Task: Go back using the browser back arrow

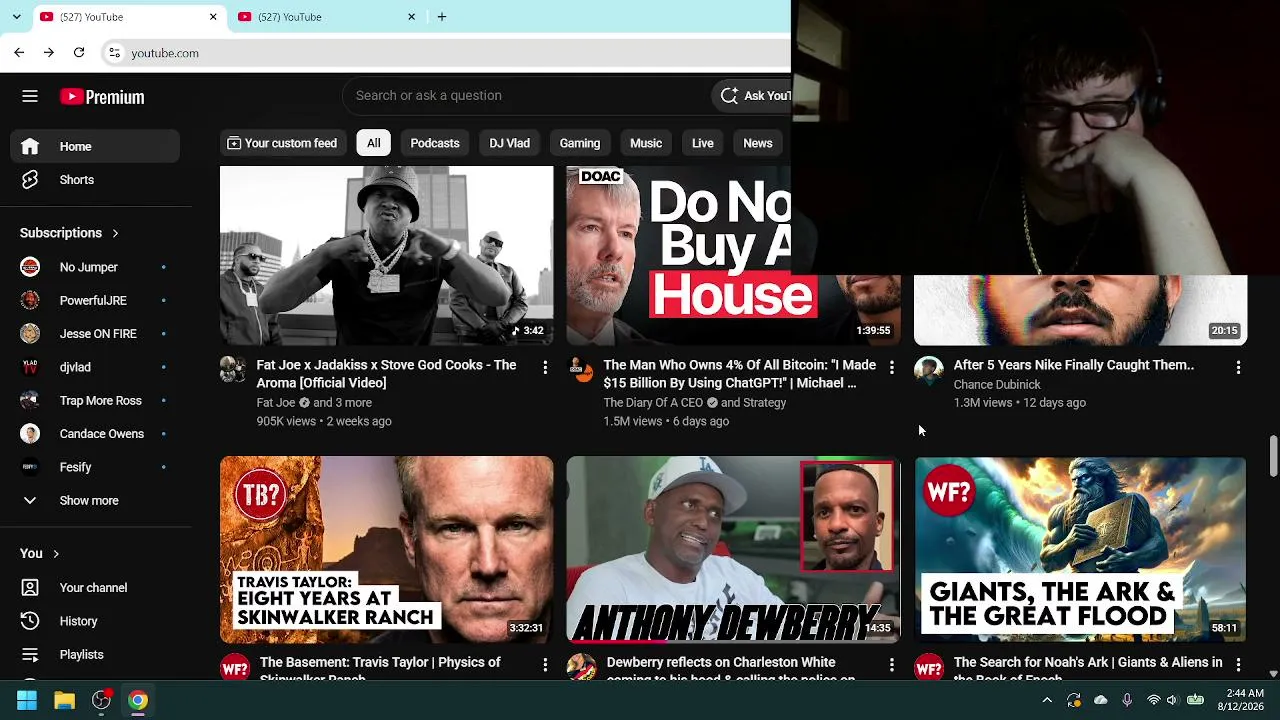Action: click(x=19, y=52)
